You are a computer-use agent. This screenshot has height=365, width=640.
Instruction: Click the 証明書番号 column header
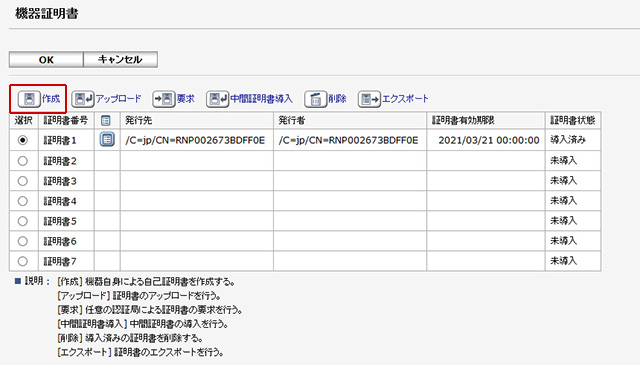(x=66, y=120)
